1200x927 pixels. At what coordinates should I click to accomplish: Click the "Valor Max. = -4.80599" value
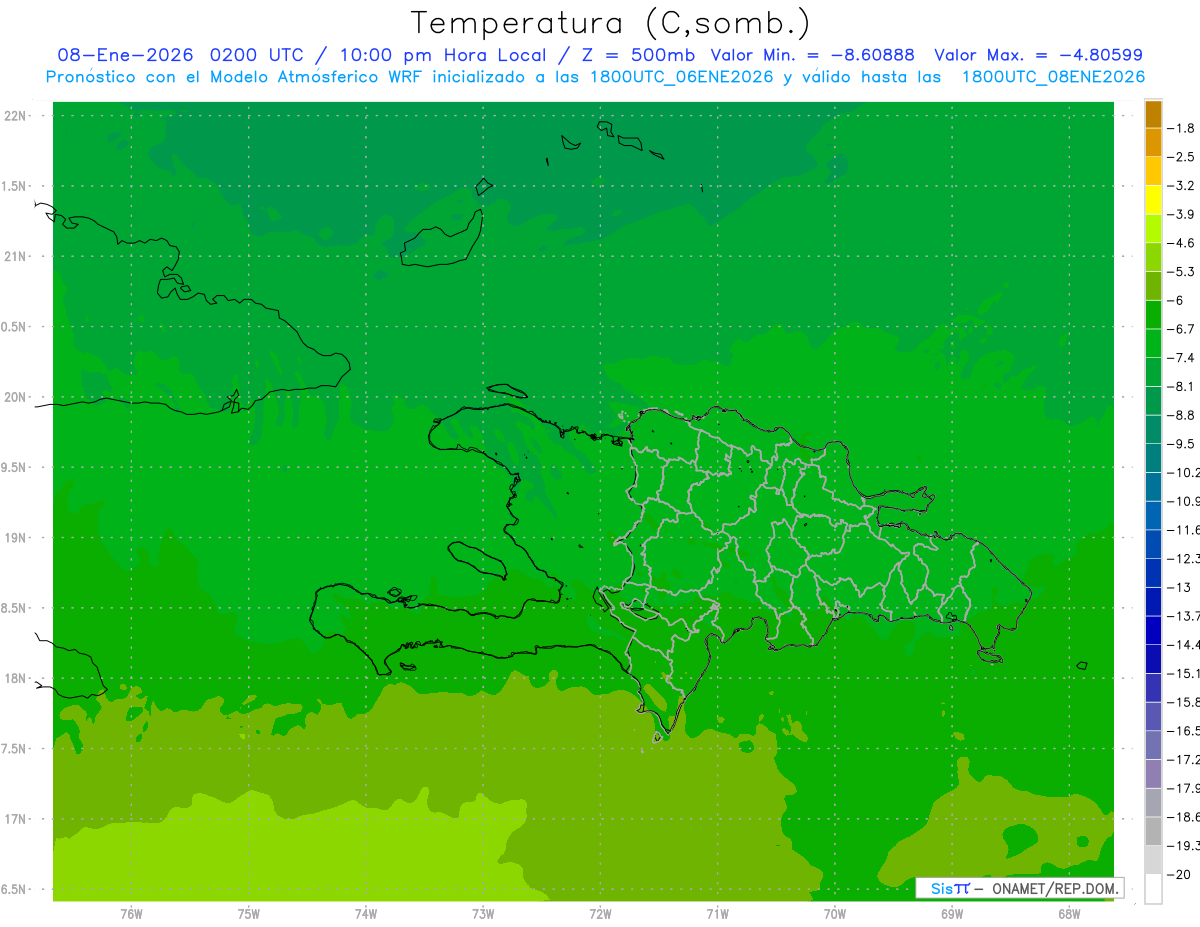(x=1038, y=55)
